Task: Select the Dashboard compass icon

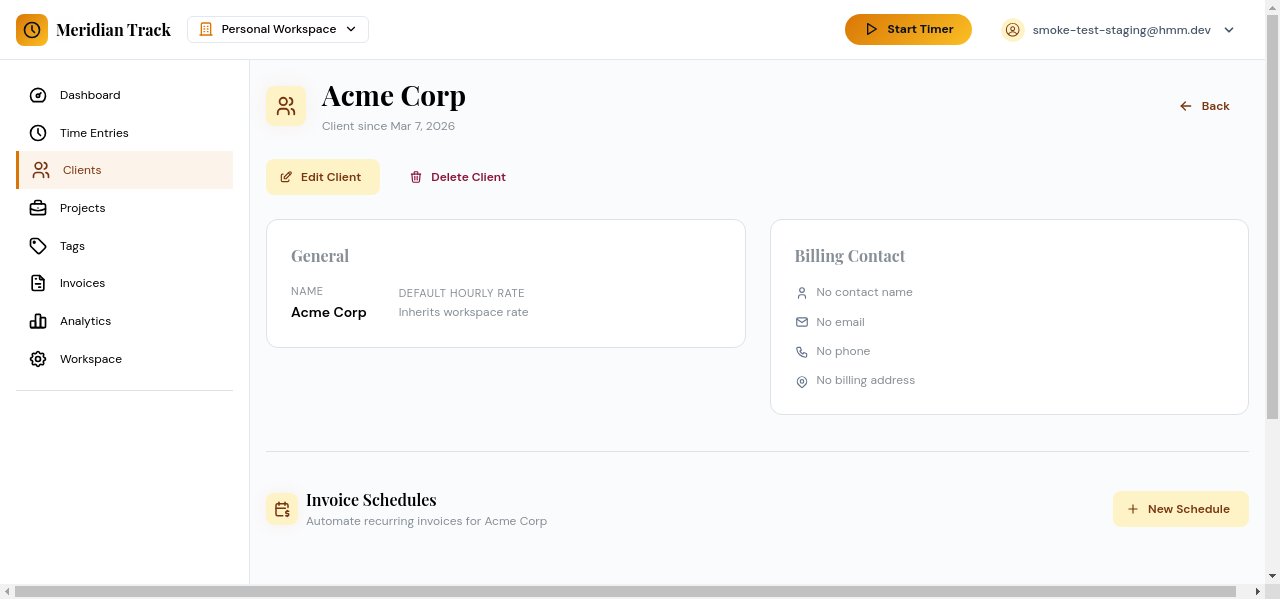Action: click(x=38, y=95)
